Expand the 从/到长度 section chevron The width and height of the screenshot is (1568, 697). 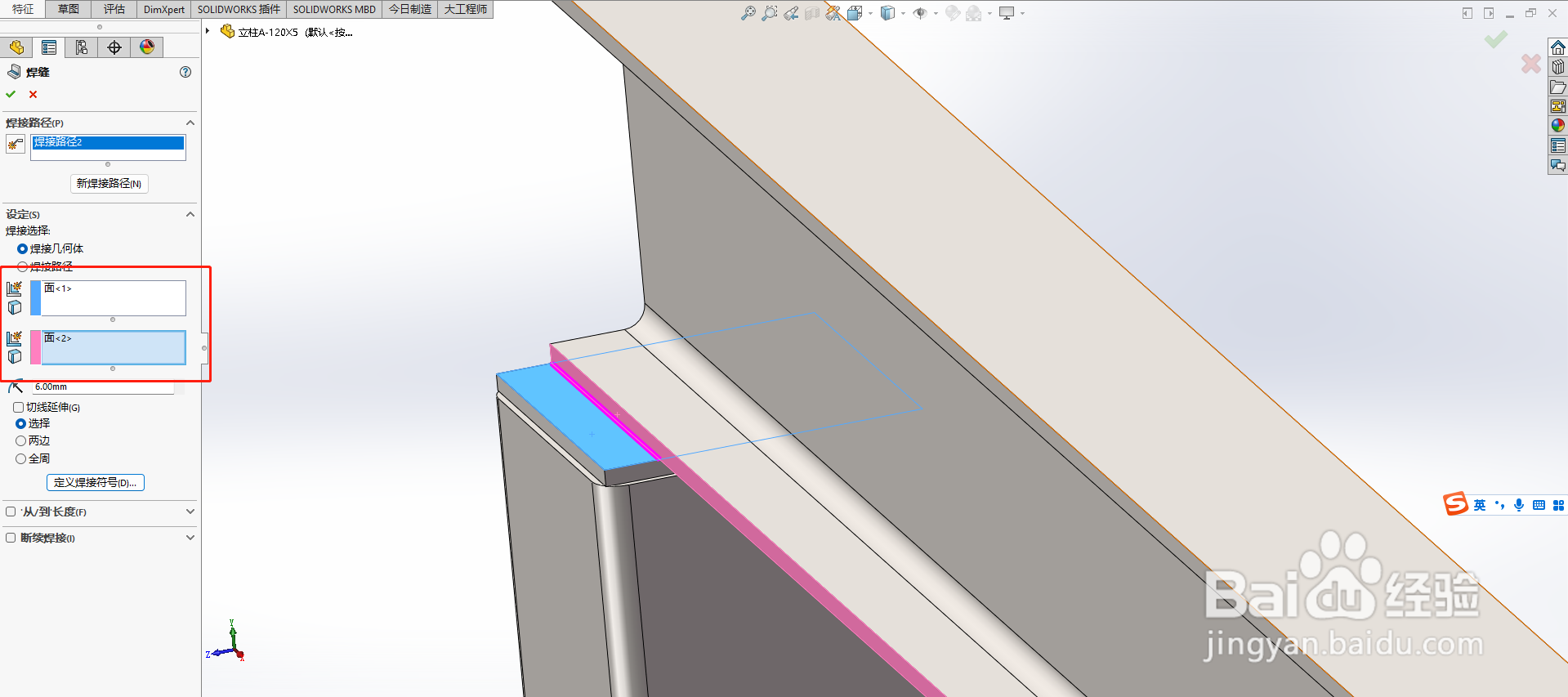pos(190,512)
